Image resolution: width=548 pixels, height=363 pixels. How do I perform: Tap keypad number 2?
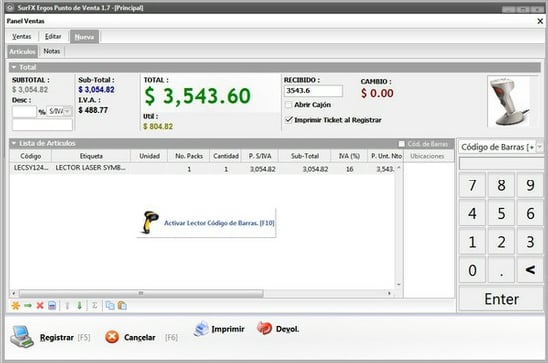(x=501, y=242)
